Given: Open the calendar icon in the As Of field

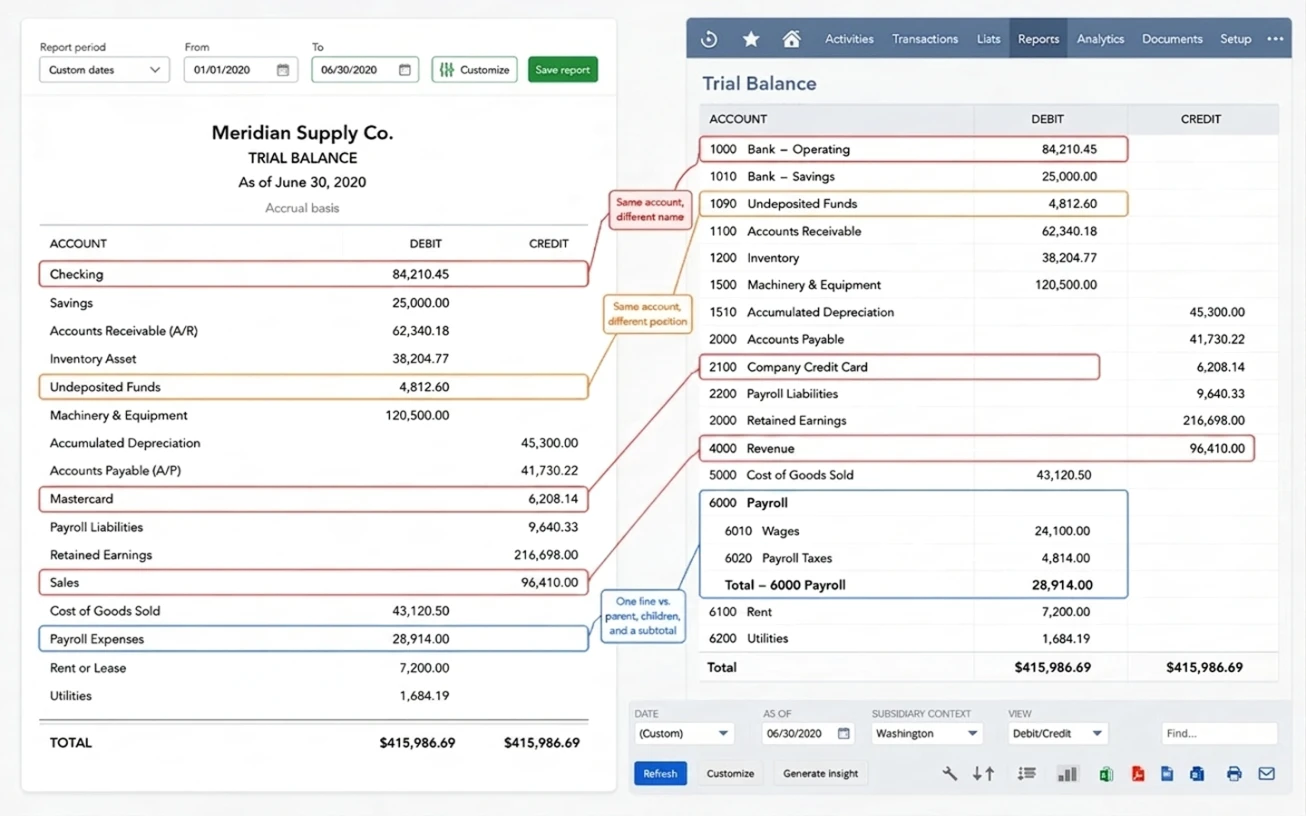Looking at the screenshot, I should coord(844,733).
